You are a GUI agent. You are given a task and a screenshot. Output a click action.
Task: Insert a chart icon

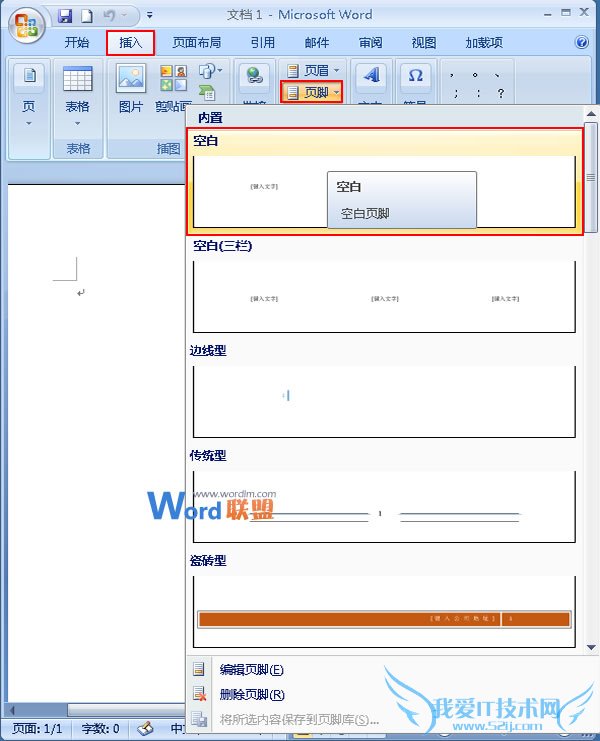click(207, 93)
